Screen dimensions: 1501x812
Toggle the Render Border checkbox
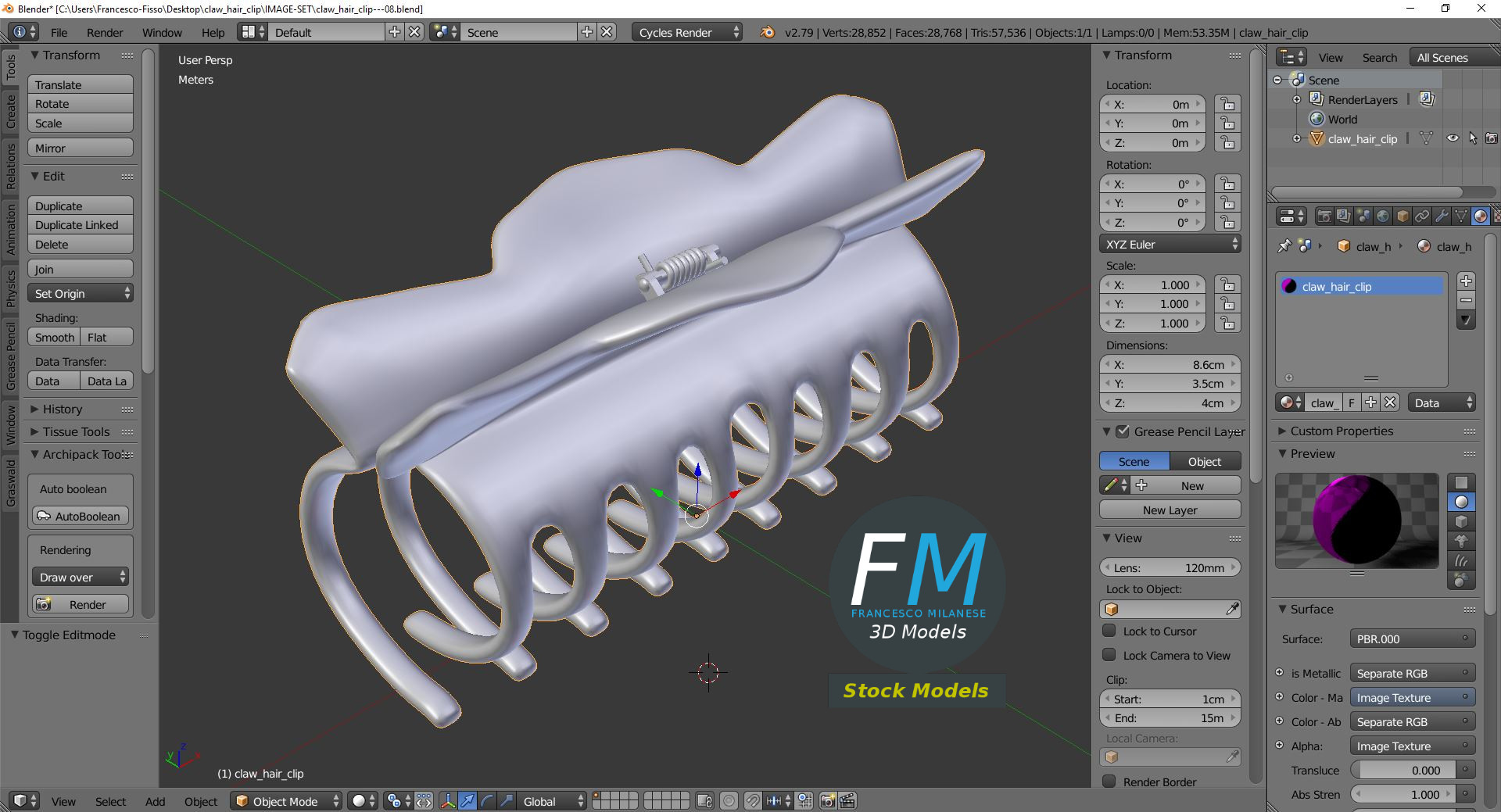(x=1109, y=782)
